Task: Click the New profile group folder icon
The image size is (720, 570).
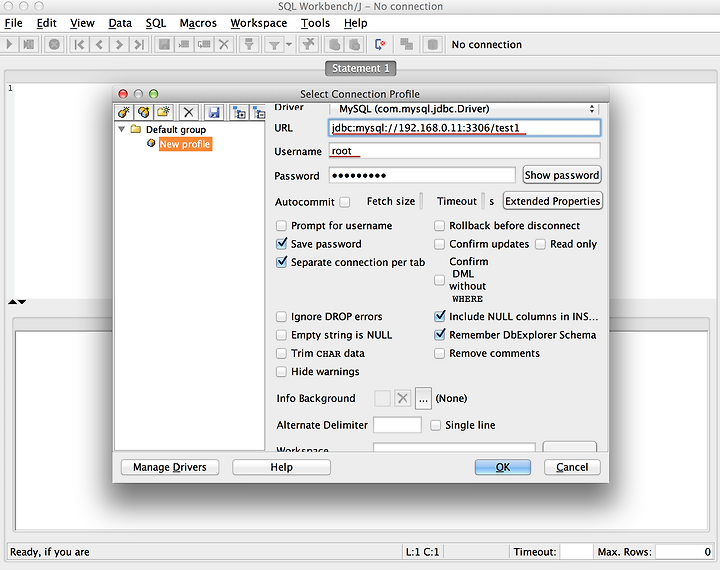Action: click(x=163, y=112)
